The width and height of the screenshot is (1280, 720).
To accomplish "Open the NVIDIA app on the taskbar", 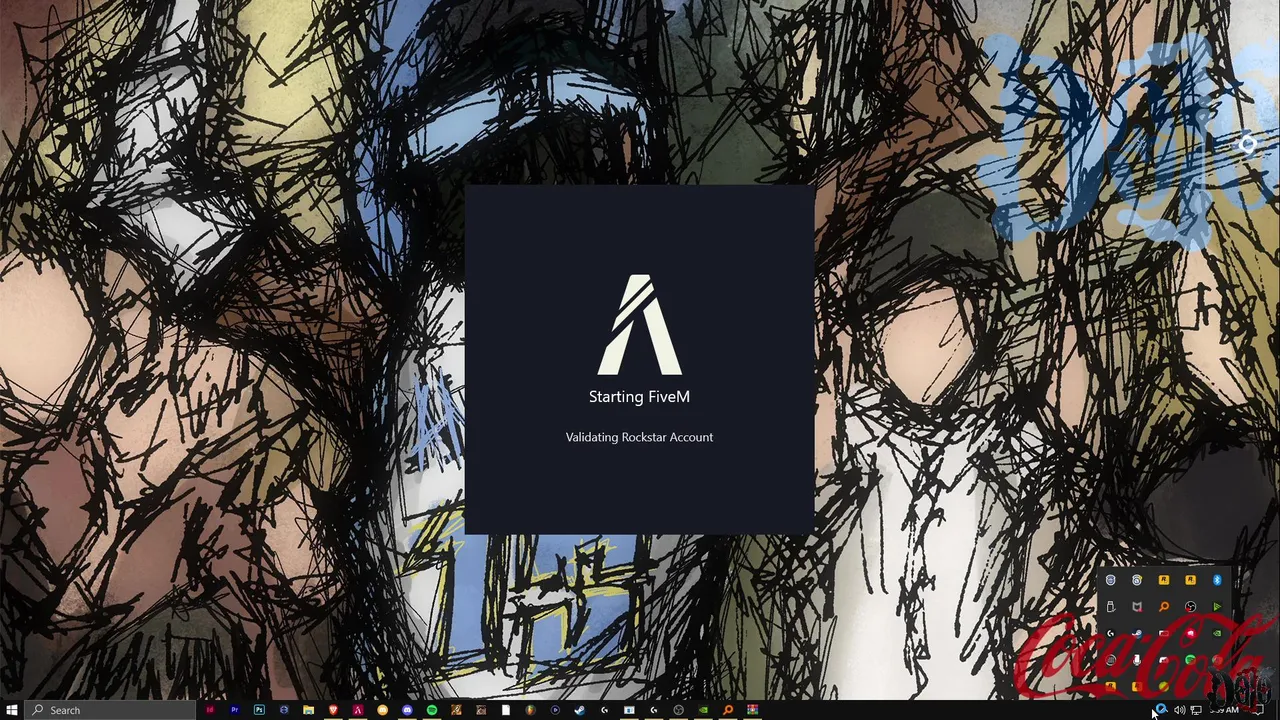I will pyautogui.click(x=703, y=710).
